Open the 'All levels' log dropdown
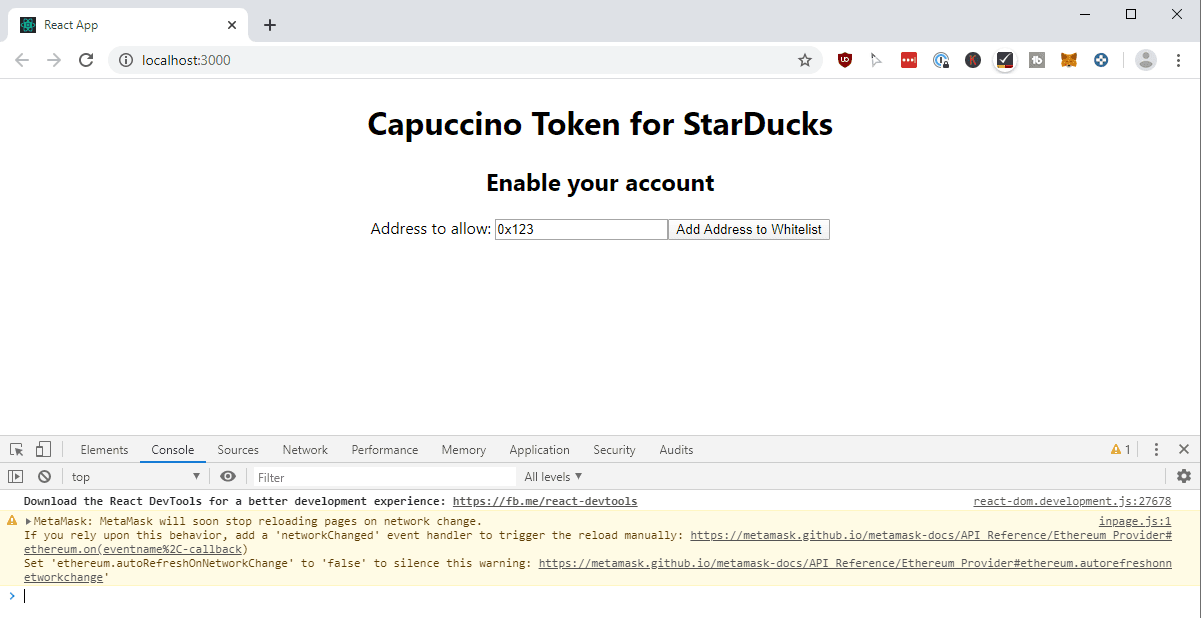This screenshot has width=1201, height=618. (x=553, y=477)
